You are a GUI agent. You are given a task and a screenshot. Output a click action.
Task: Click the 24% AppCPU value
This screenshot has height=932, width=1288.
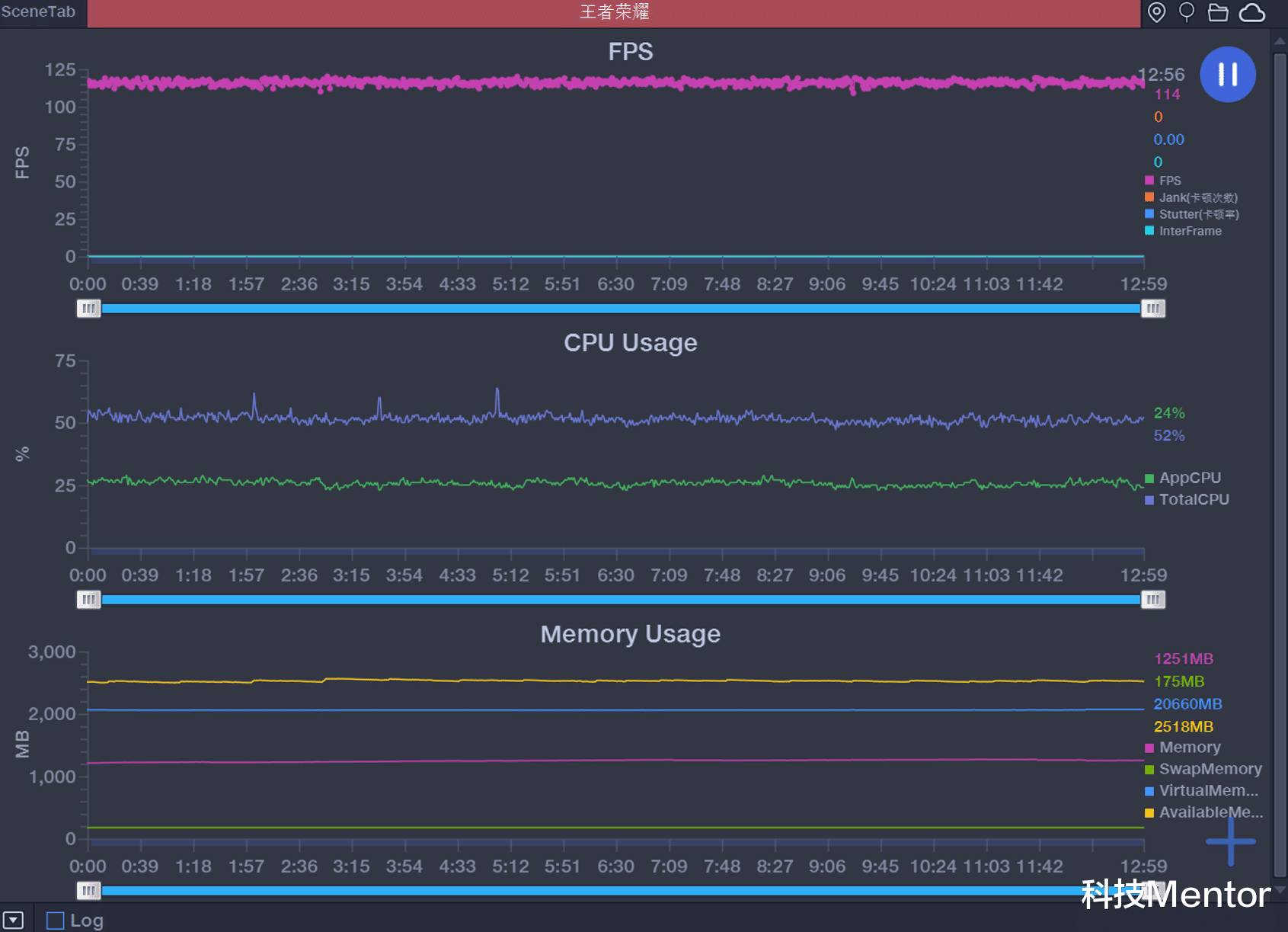click(1169, 413)
